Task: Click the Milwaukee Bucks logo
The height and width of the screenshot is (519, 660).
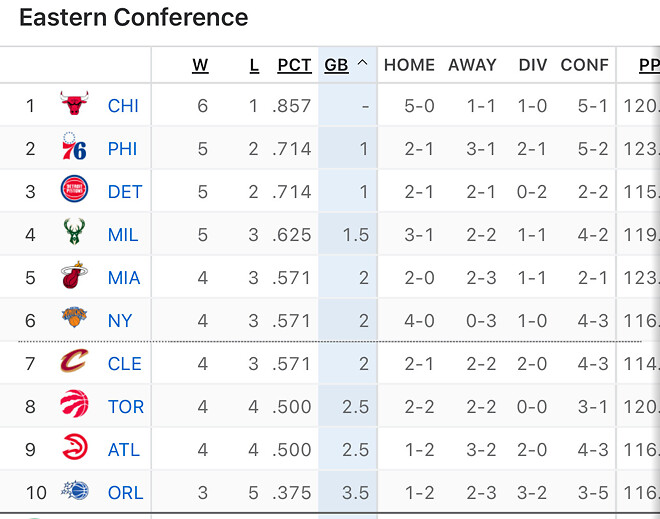Action: click(74, 234)
